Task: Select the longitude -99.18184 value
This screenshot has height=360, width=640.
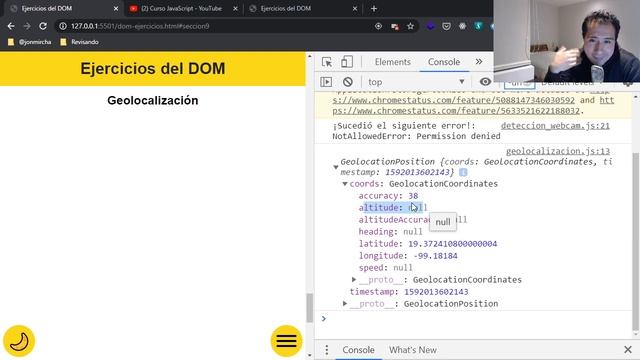Action: [436, 256]
